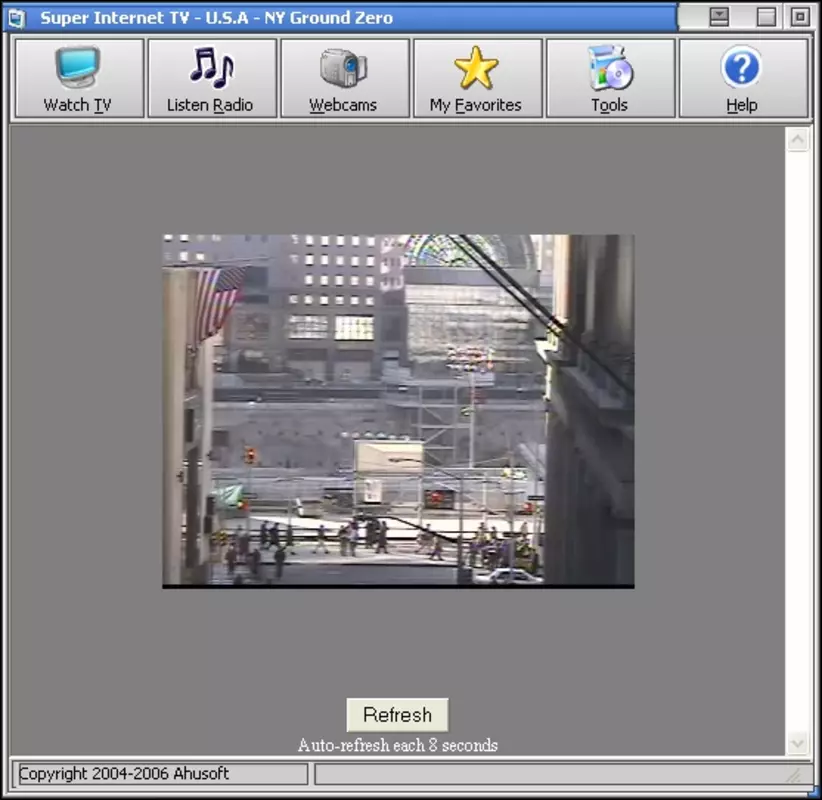Maximize the Super Internet TV window
The height and width of the screenshot is (800, 822).
pyautogui.click(x=766, y=17)
